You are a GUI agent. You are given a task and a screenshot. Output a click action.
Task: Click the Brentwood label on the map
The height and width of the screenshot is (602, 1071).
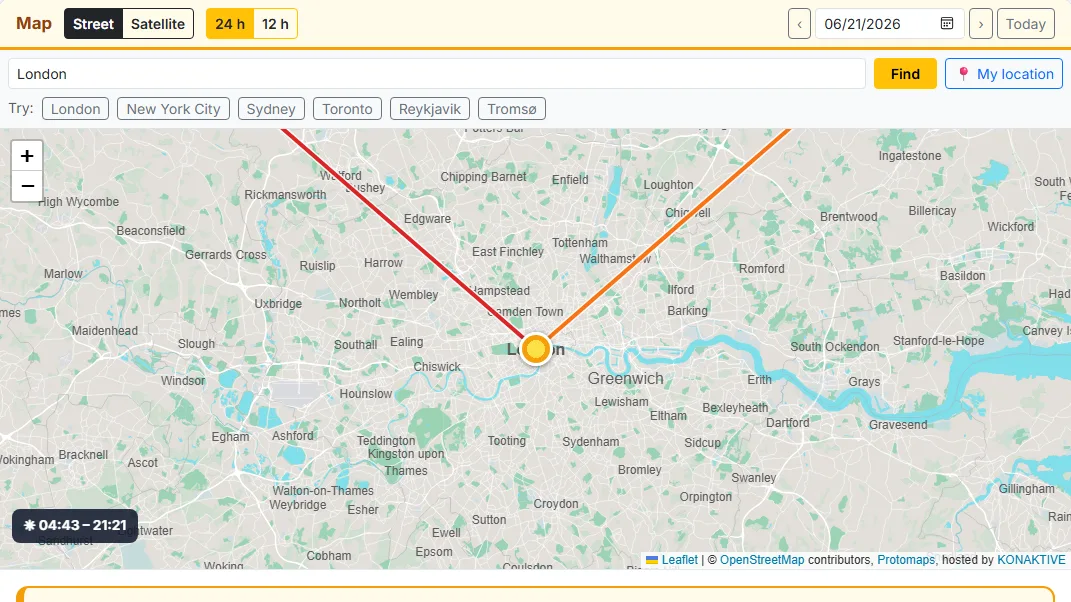coord(849,217)
